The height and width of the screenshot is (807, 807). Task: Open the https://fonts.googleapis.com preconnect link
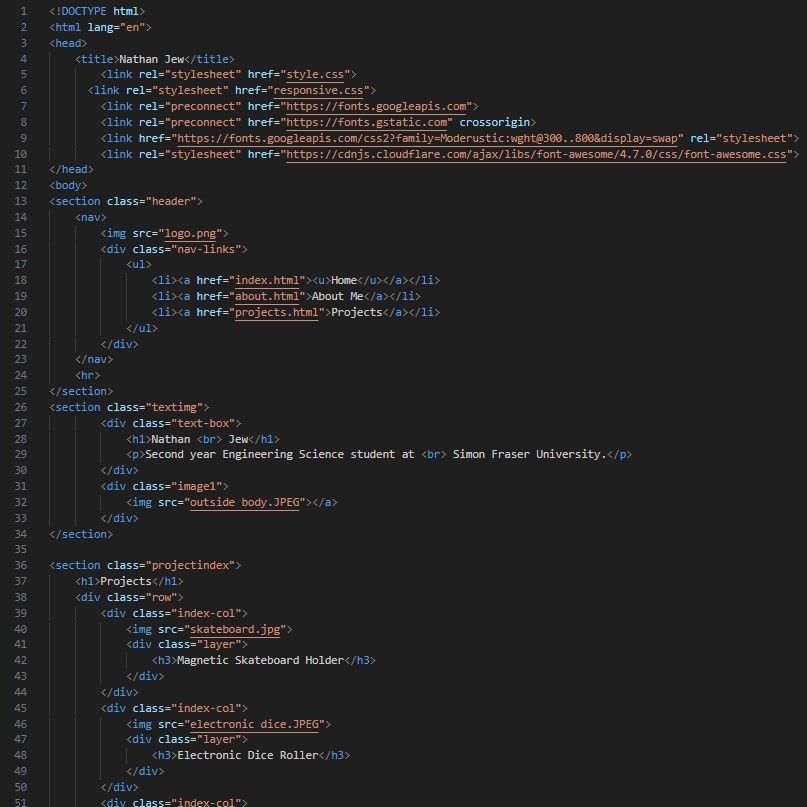point(376,106)
